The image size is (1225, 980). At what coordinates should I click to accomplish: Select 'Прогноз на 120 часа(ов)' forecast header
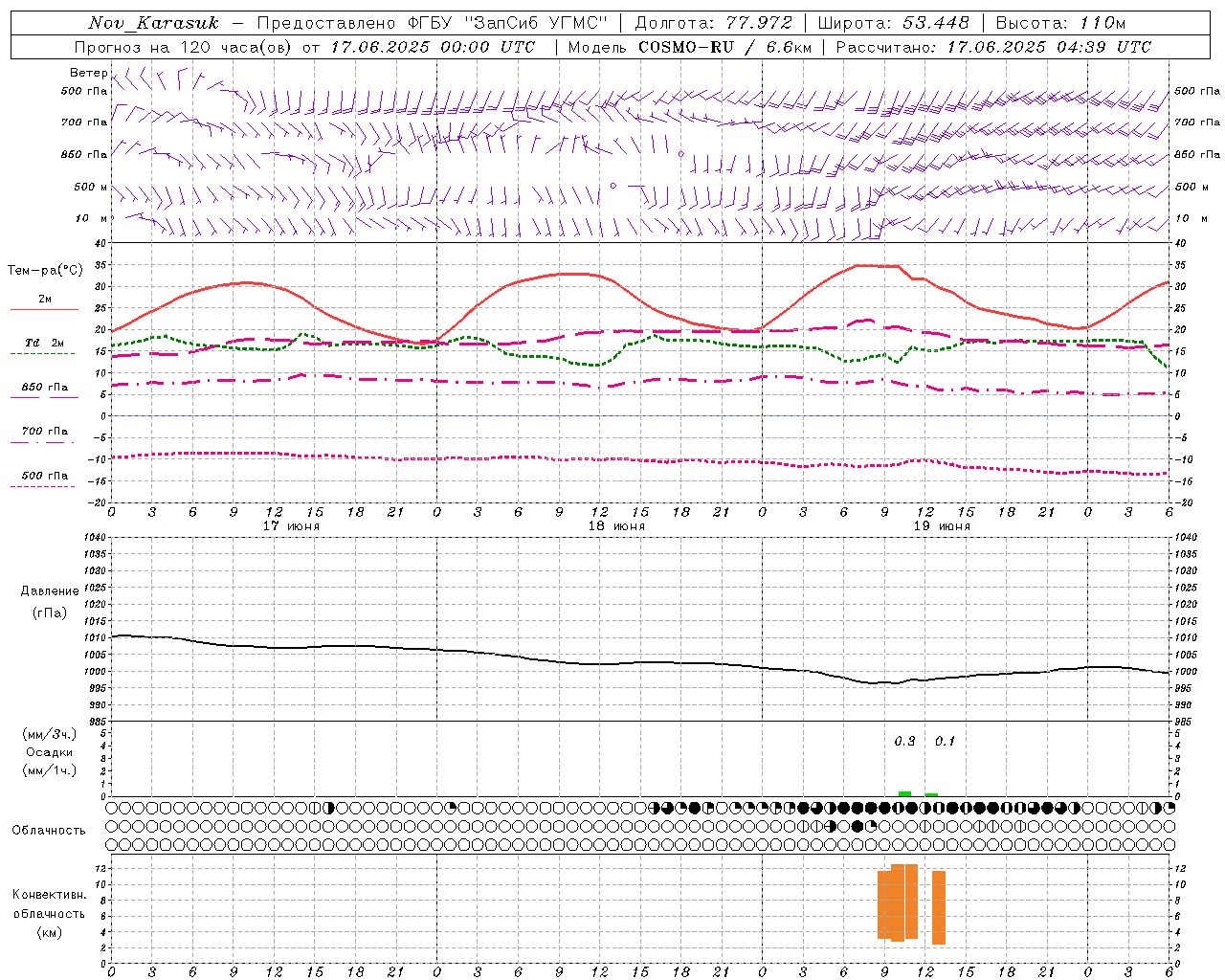point(184,47)
